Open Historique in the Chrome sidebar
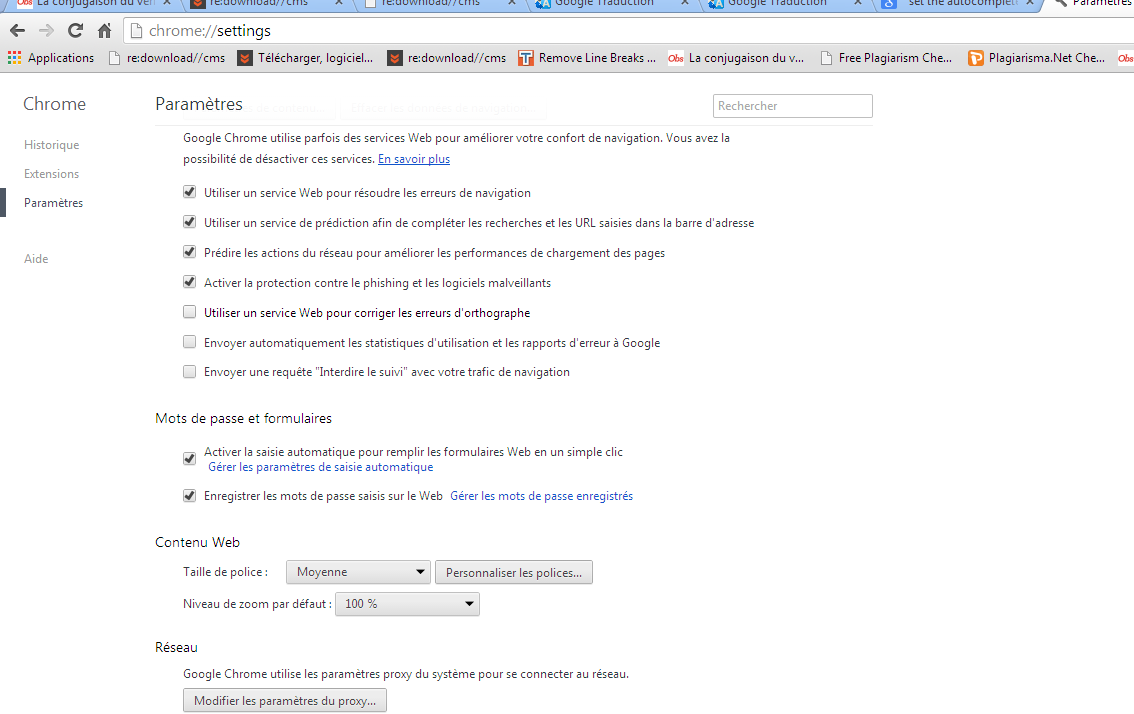This screenshot has width=1134, height=714. (x=51, y=145)
